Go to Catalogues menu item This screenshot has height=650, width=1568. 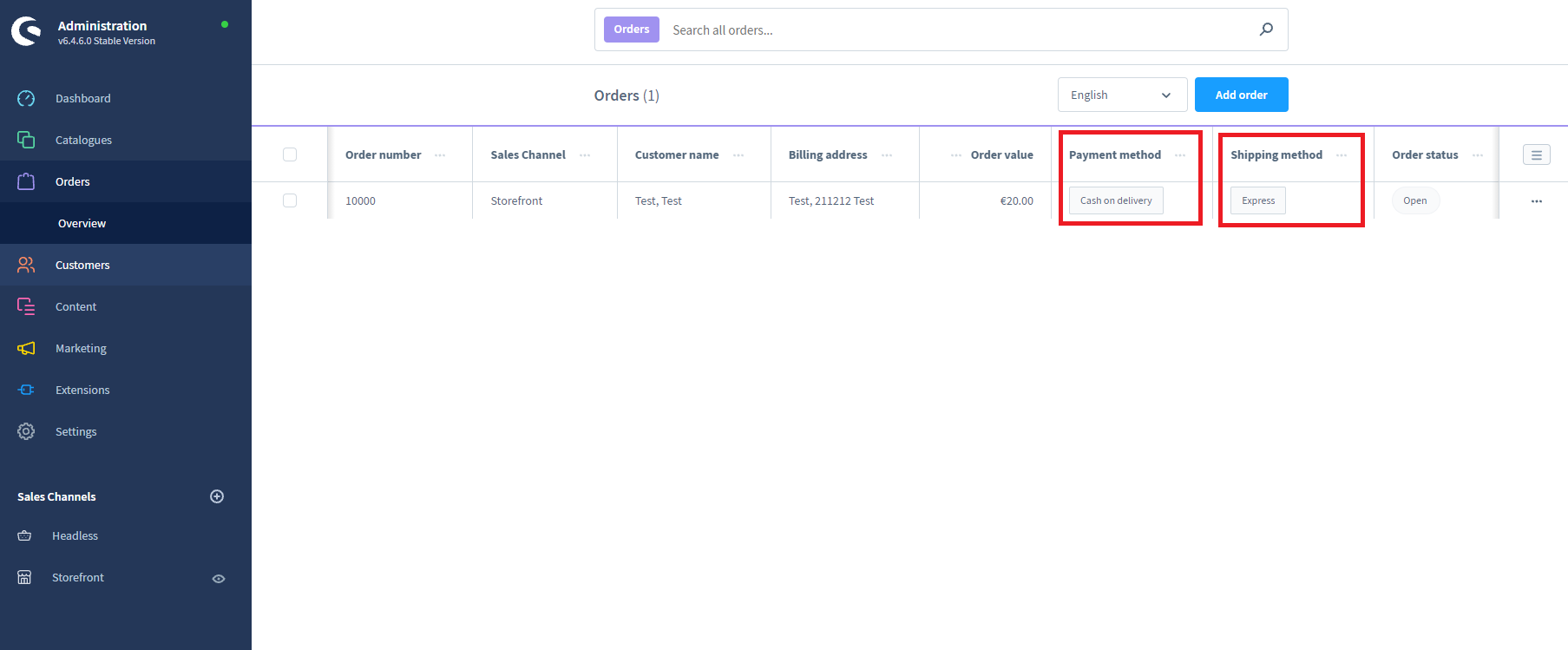(83, 140)
